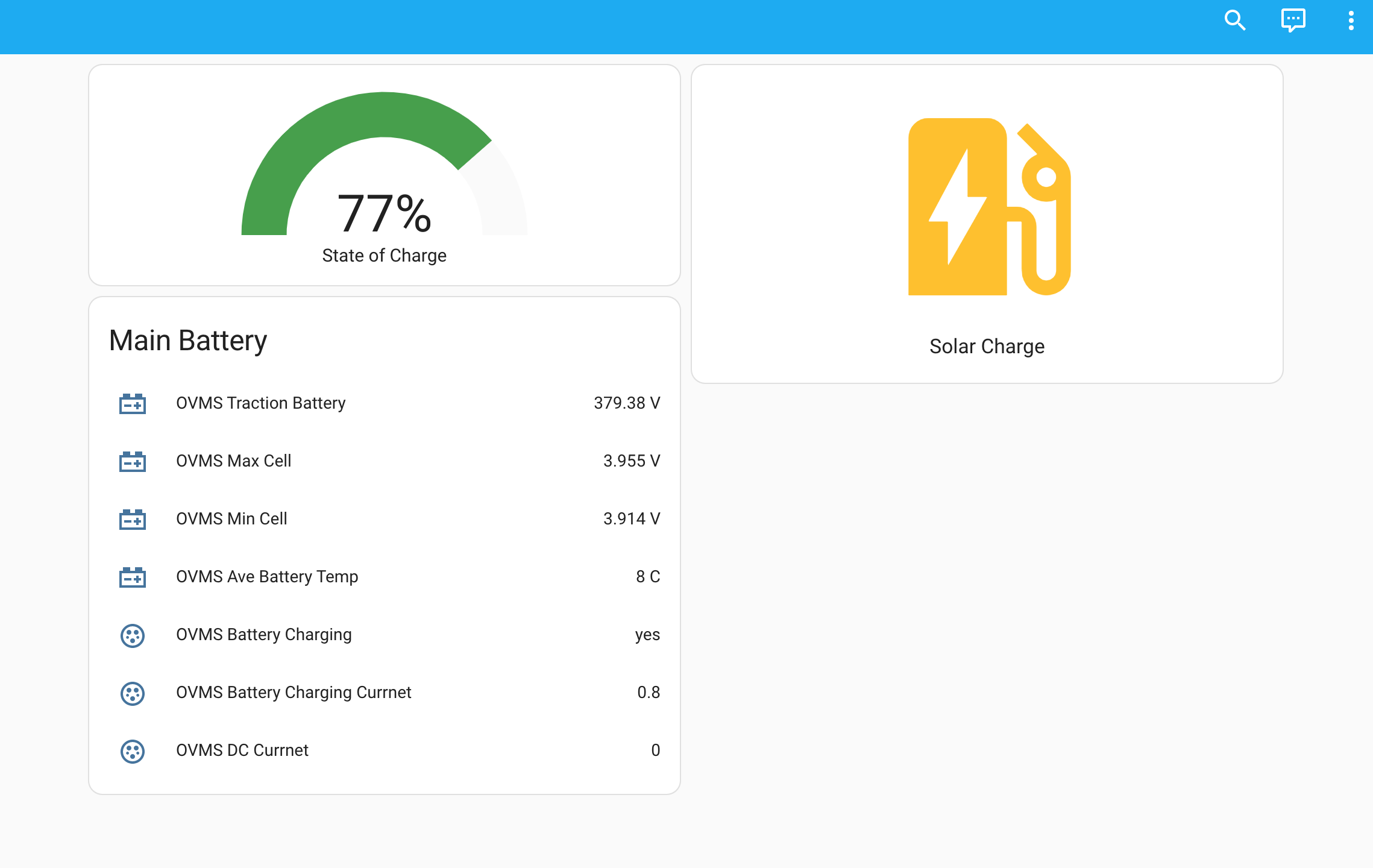
Task: Click the 77% charge percentage text
Action: [384, 213]
